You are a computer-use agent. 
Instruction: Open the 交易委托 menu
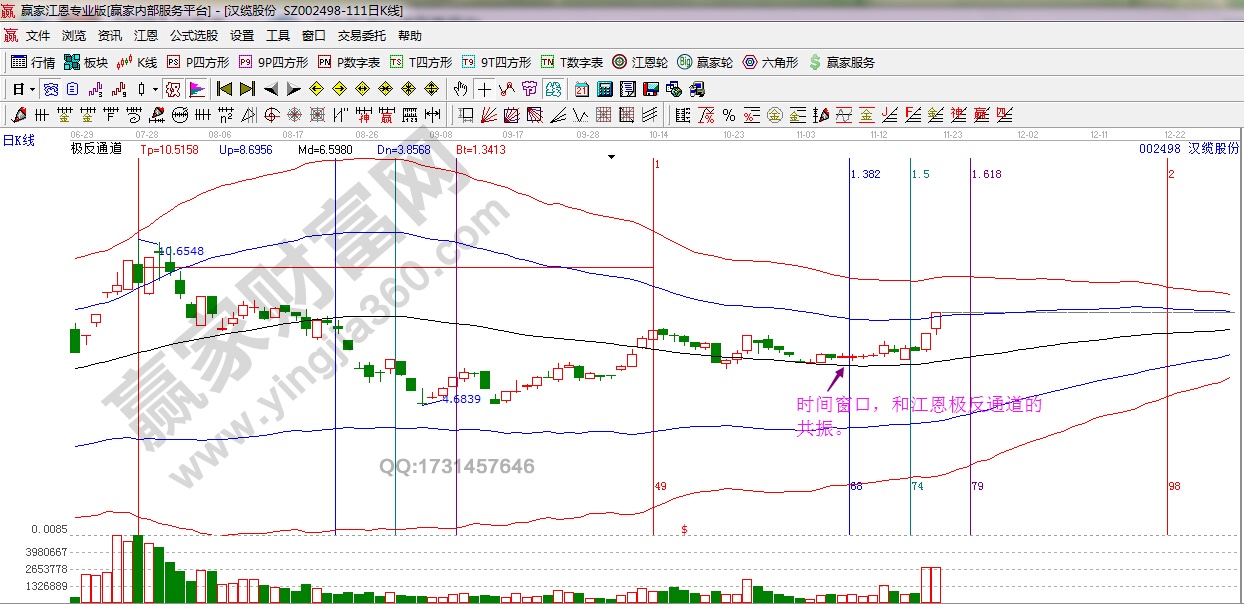click(361, 36)
